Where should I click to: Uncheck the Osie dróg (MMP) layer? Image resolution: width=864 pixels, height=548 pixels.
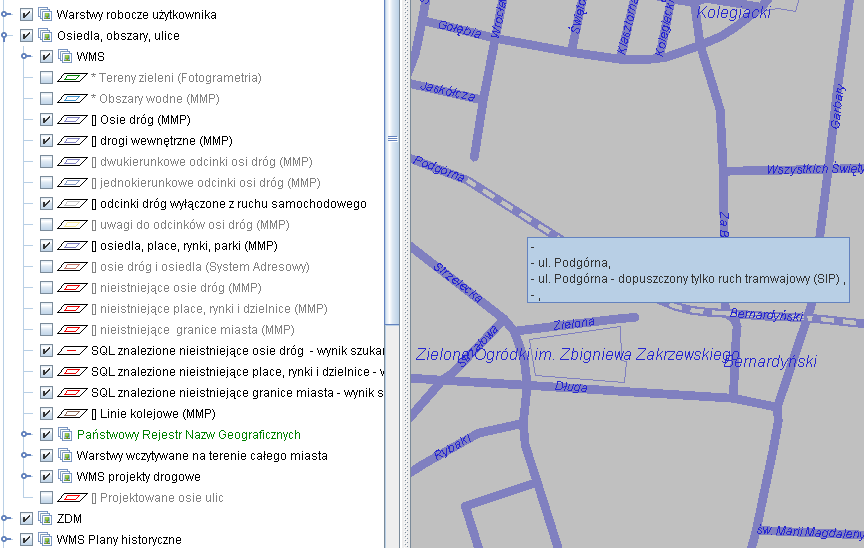coord(46,119)
